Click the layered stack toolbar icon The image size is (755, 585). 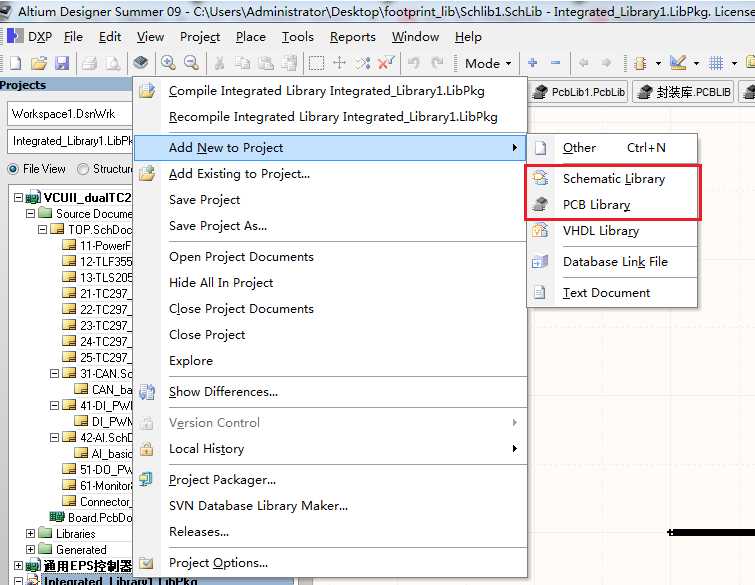[x=141, y=62]
